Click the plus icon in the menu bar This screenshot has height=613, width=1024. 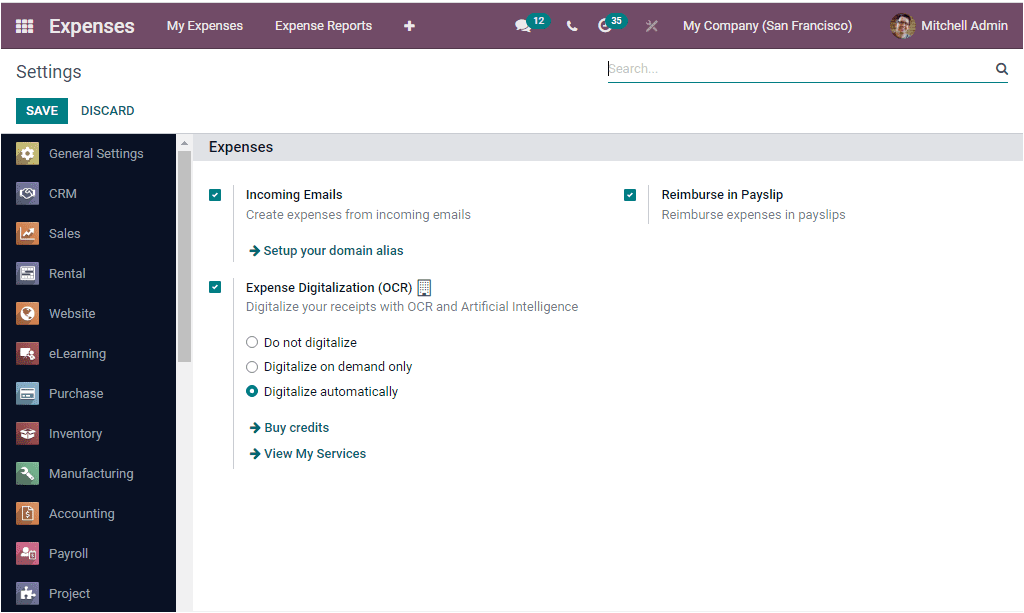pos(409,25)
